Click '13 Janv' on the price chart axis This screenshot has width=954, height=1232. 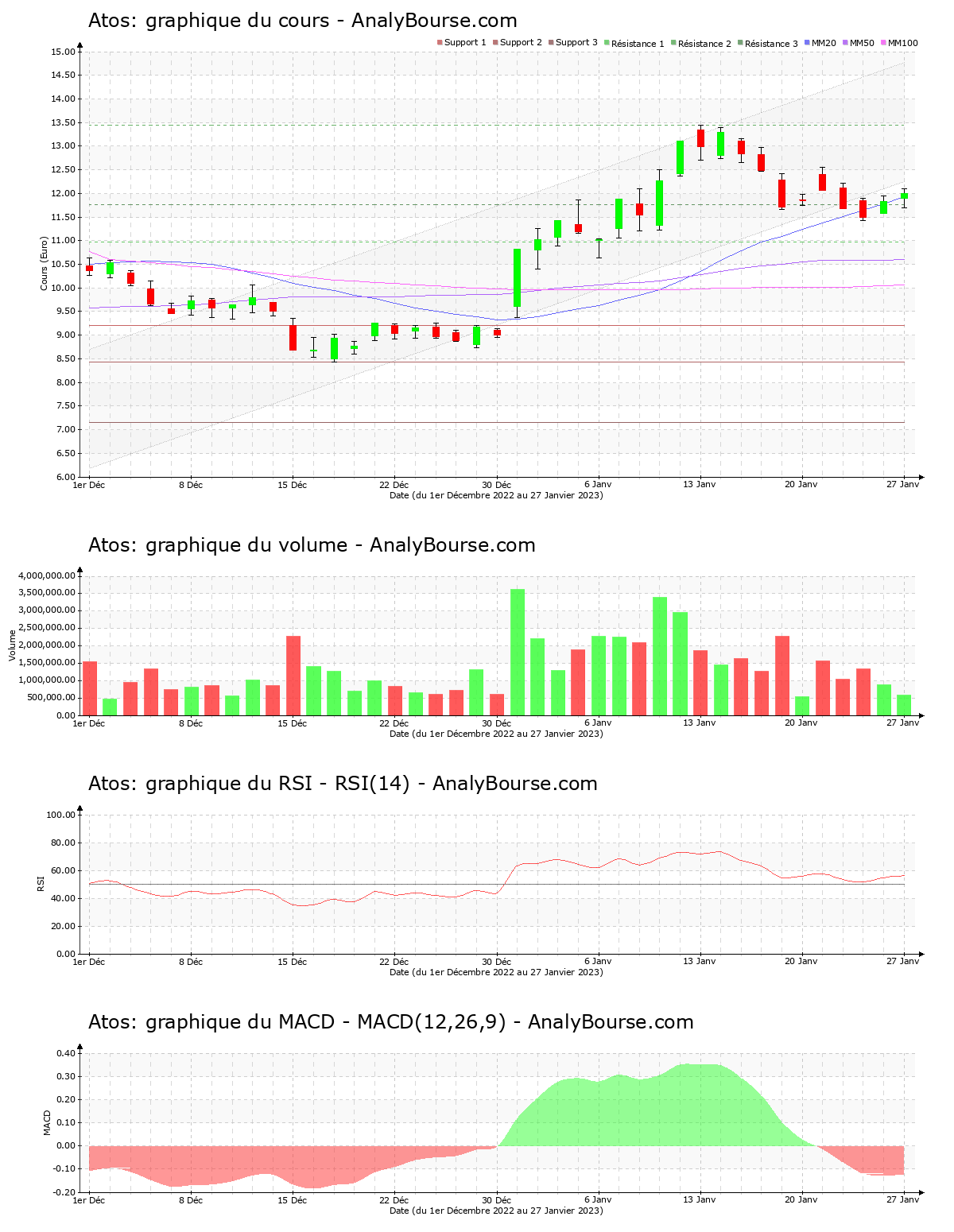pos(700,484)
